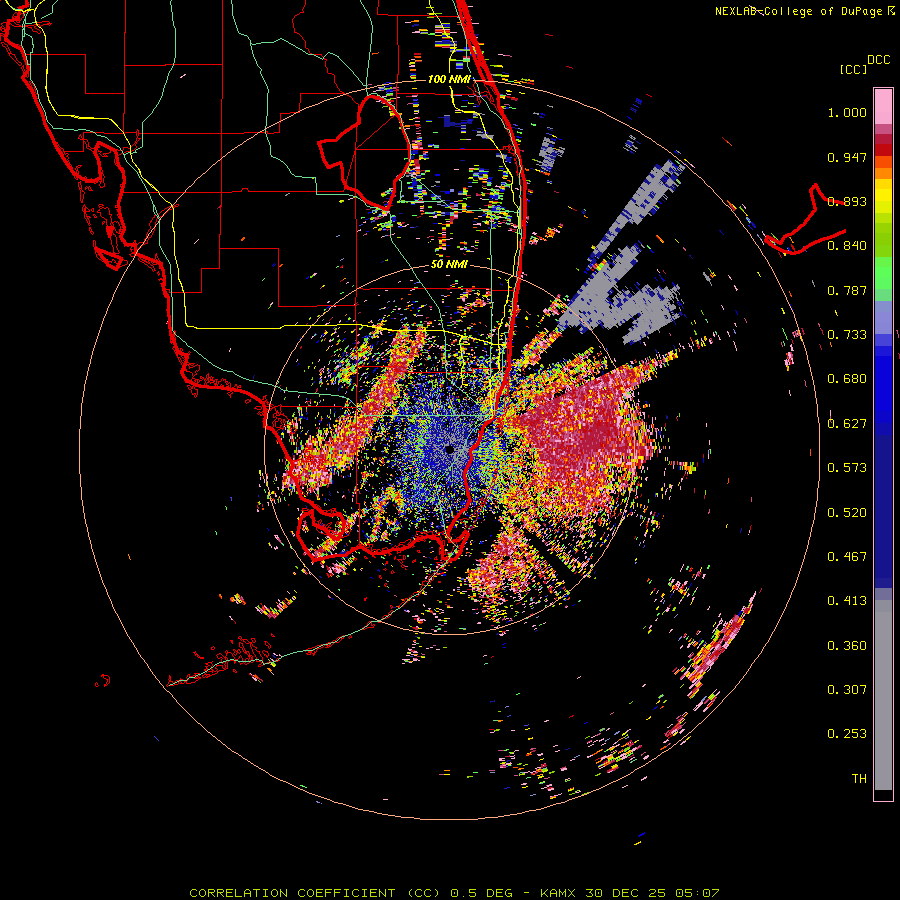Select the 0.893 scale value
The height and width of the screenshot is (900, 900).
tap(847, 201)
